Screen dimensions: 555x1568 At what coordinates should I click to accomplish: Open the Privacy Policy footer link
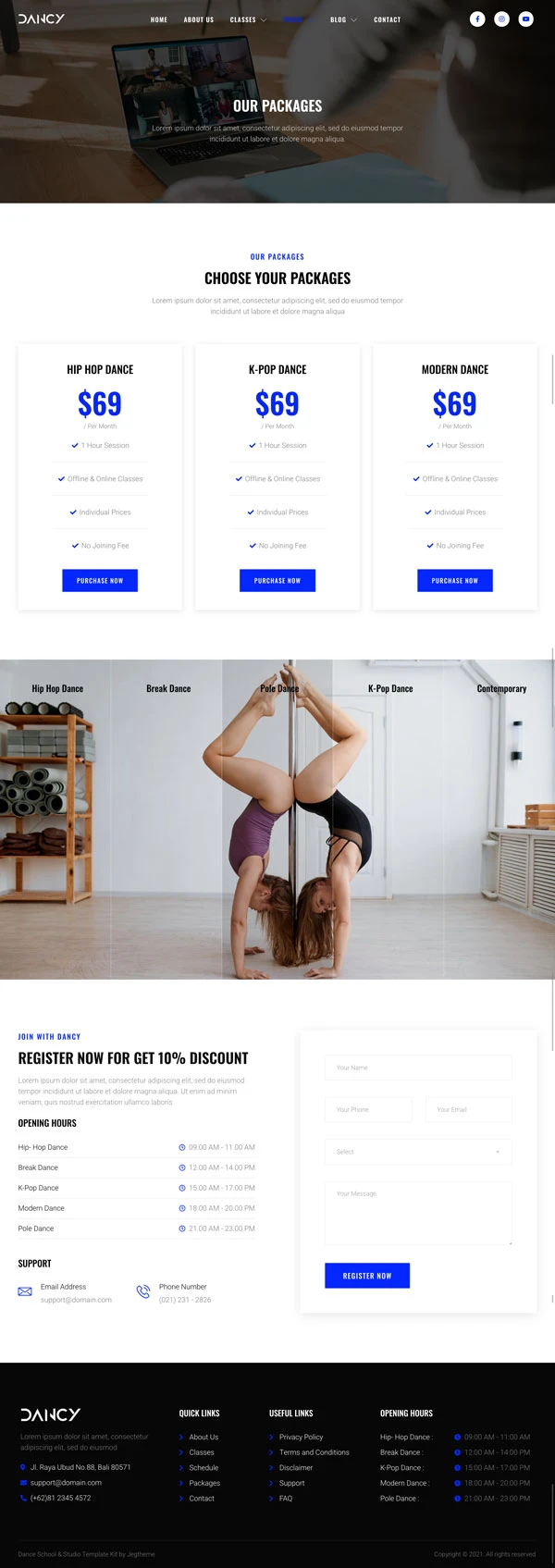tap(302, 1437)
